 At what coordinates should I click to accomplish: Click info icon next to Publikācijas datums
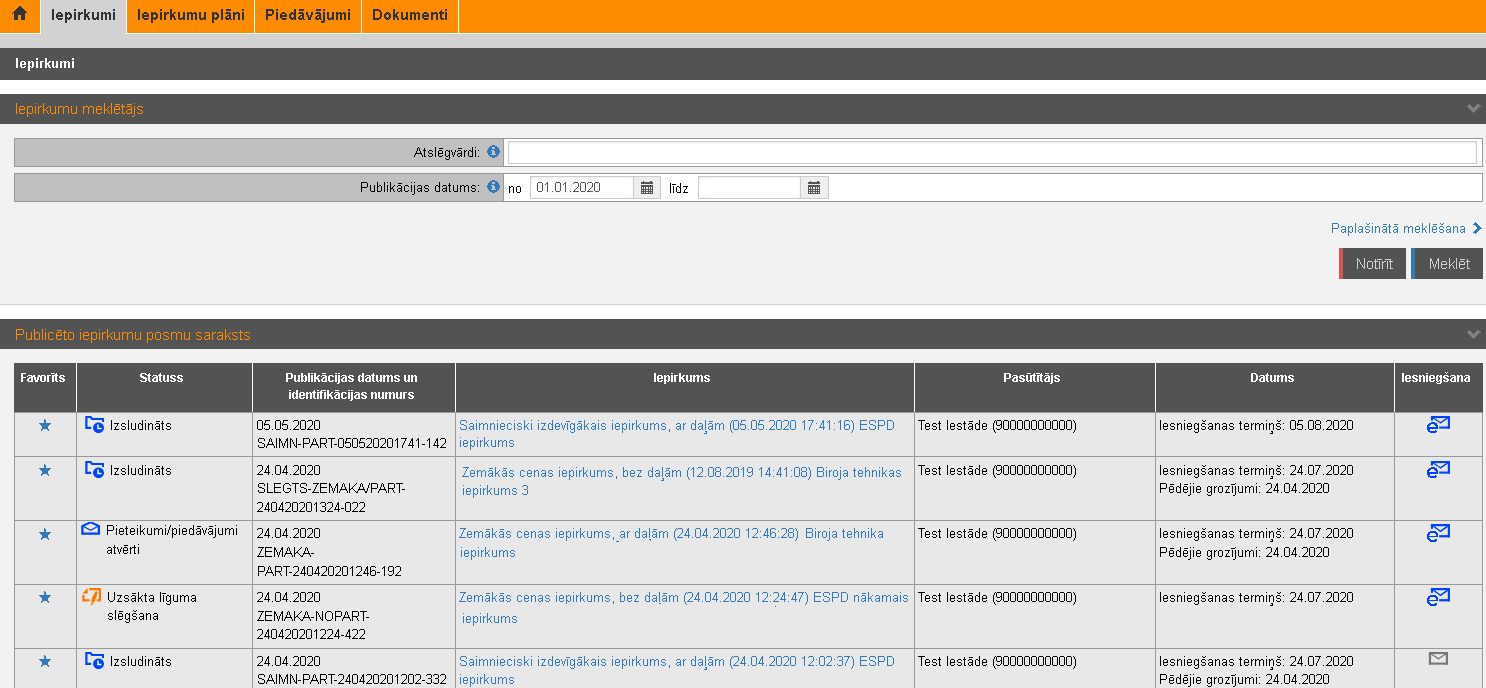[x=493, y=187]
